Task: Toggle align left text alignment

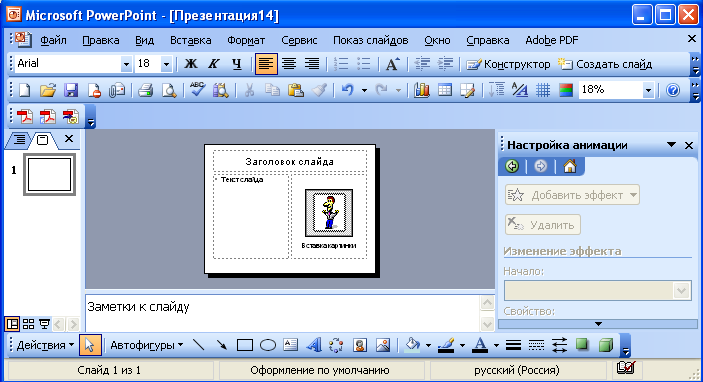Action: click(266, 64)
